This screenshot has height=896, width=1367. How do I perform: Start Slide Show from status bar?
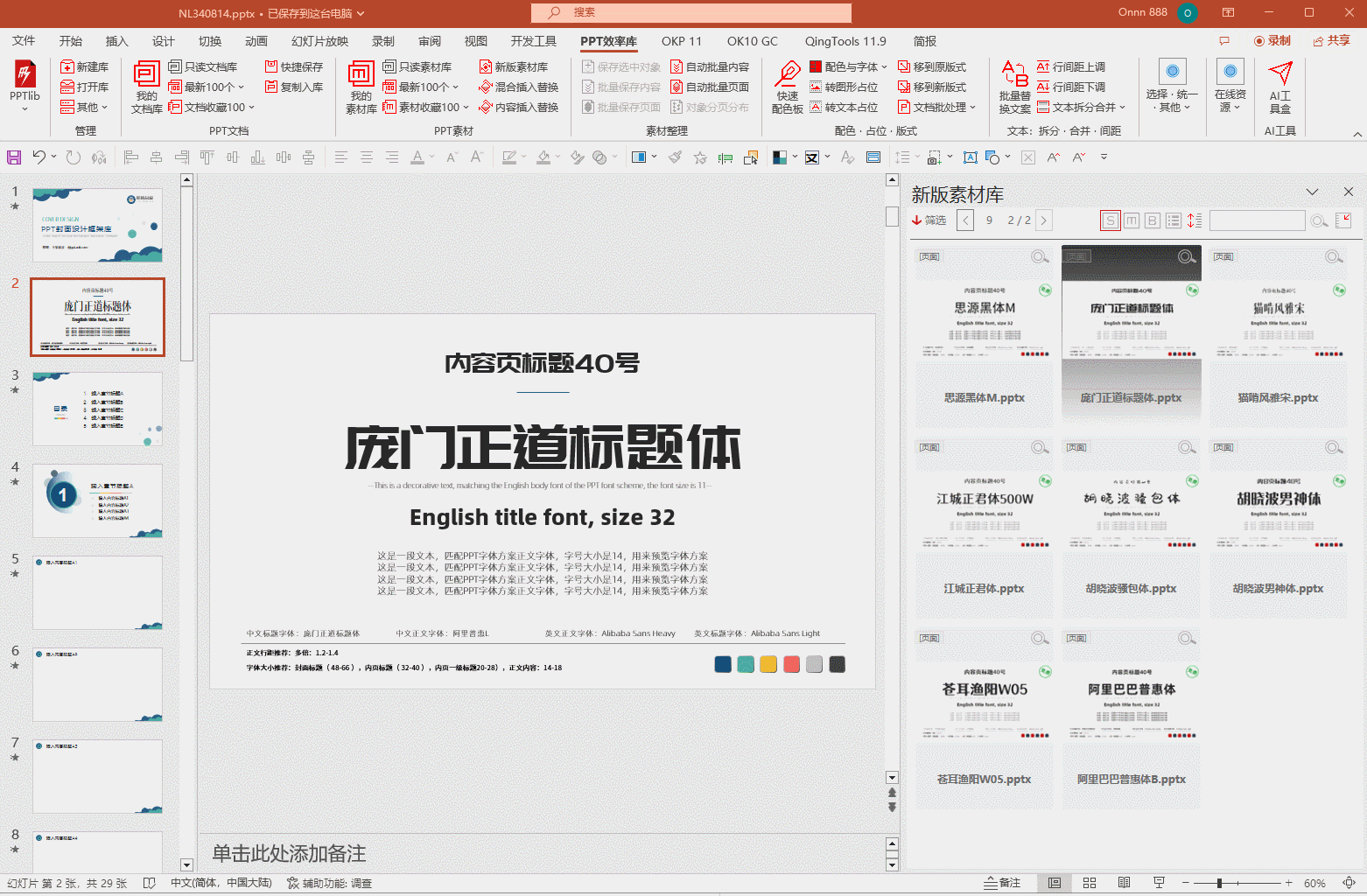pyautogui.click(x=1159, y=883)
